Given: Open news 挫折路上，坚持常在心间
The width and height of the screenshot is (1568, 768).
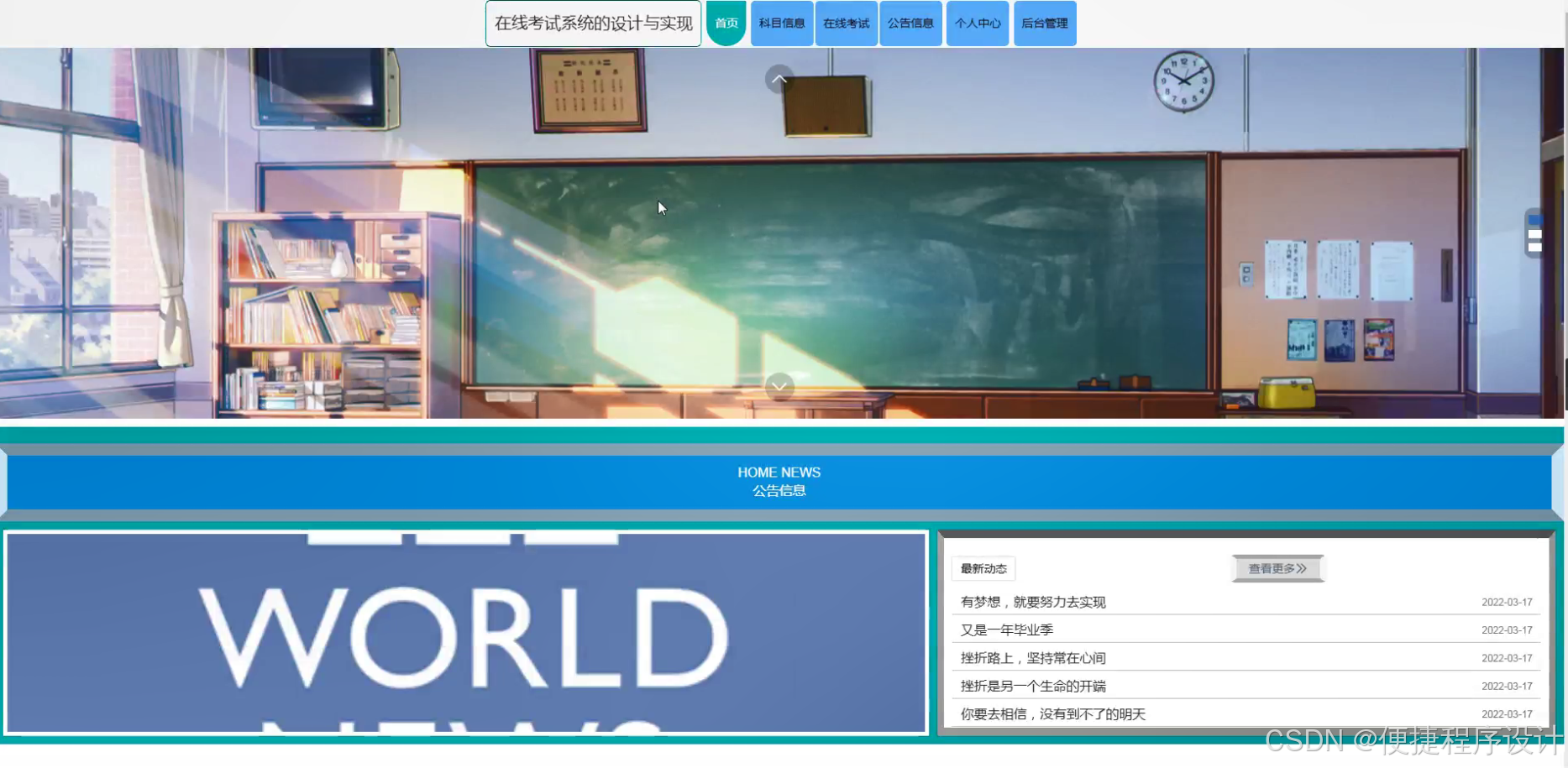Looking at the screenshot, I should click(x=1033, y=658).
